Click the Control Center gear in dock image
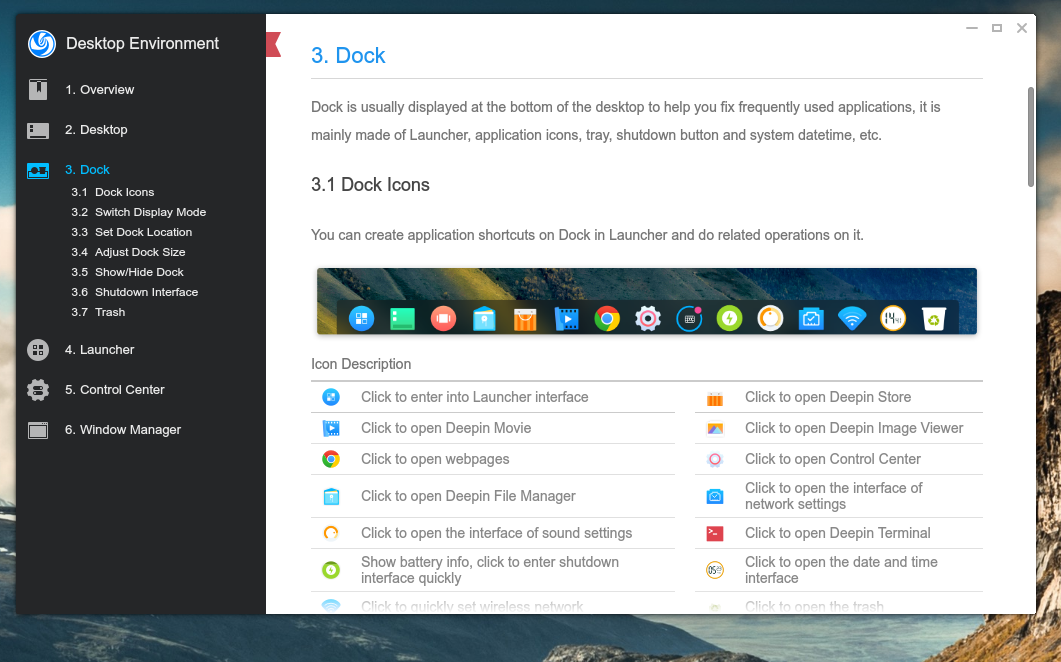 (648, 318)
